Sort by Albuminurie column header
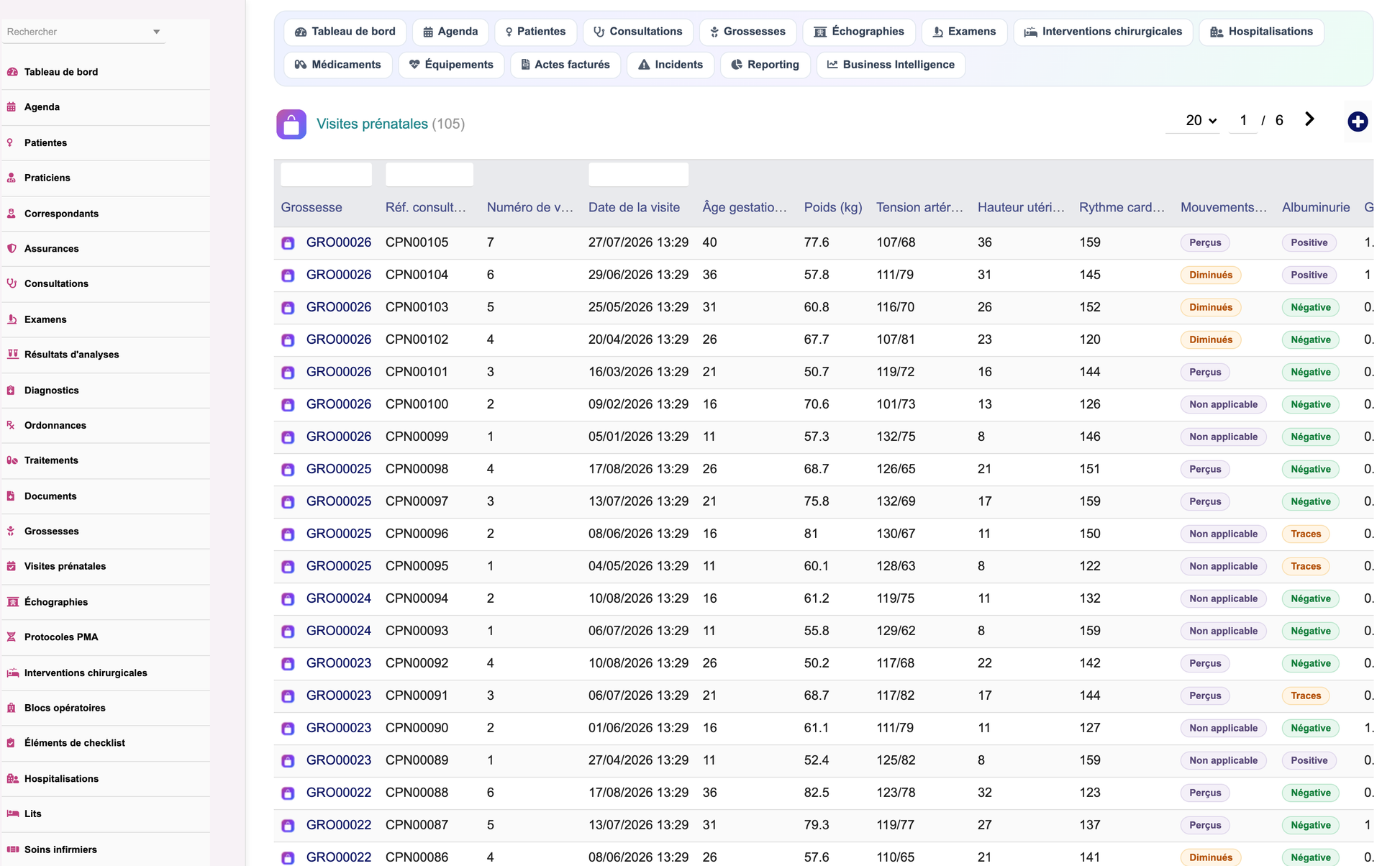 coord(1316,207)
